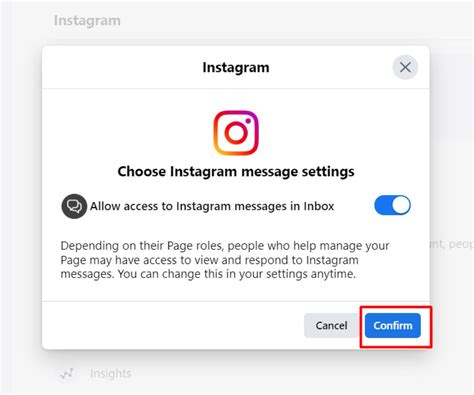The image size is (474, 395).
Task: Click the dark chat bubbles icon
Action: pos(74,206)
